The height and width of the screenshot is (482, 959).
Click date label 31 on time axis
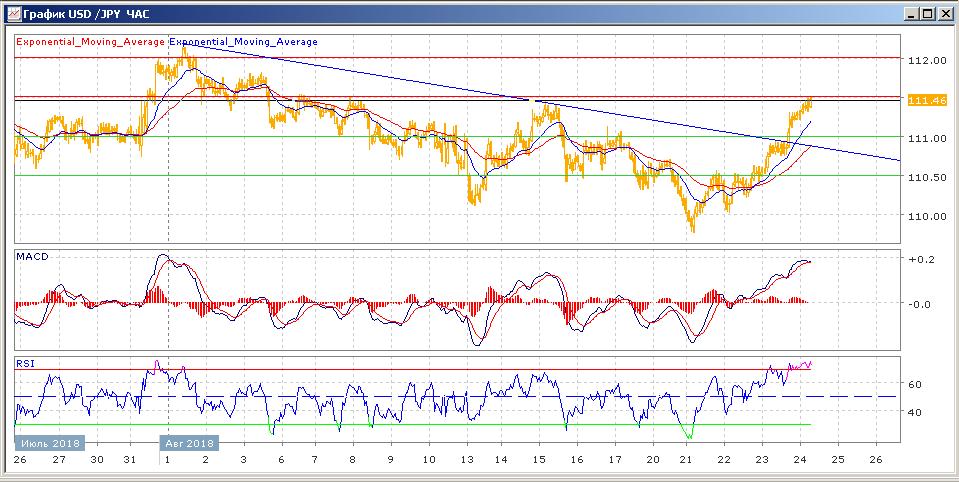[x=129, y=460]
